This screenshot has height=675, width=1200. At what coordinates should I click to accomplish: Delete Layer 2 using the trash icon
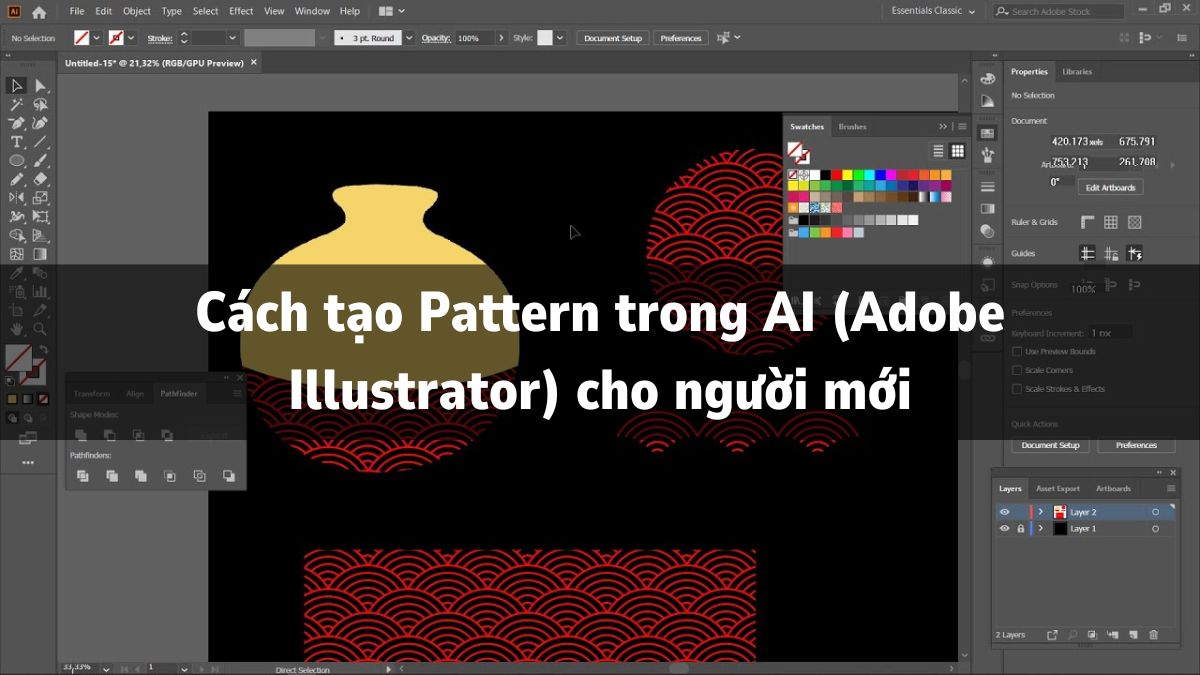(x=1154, y=634)
